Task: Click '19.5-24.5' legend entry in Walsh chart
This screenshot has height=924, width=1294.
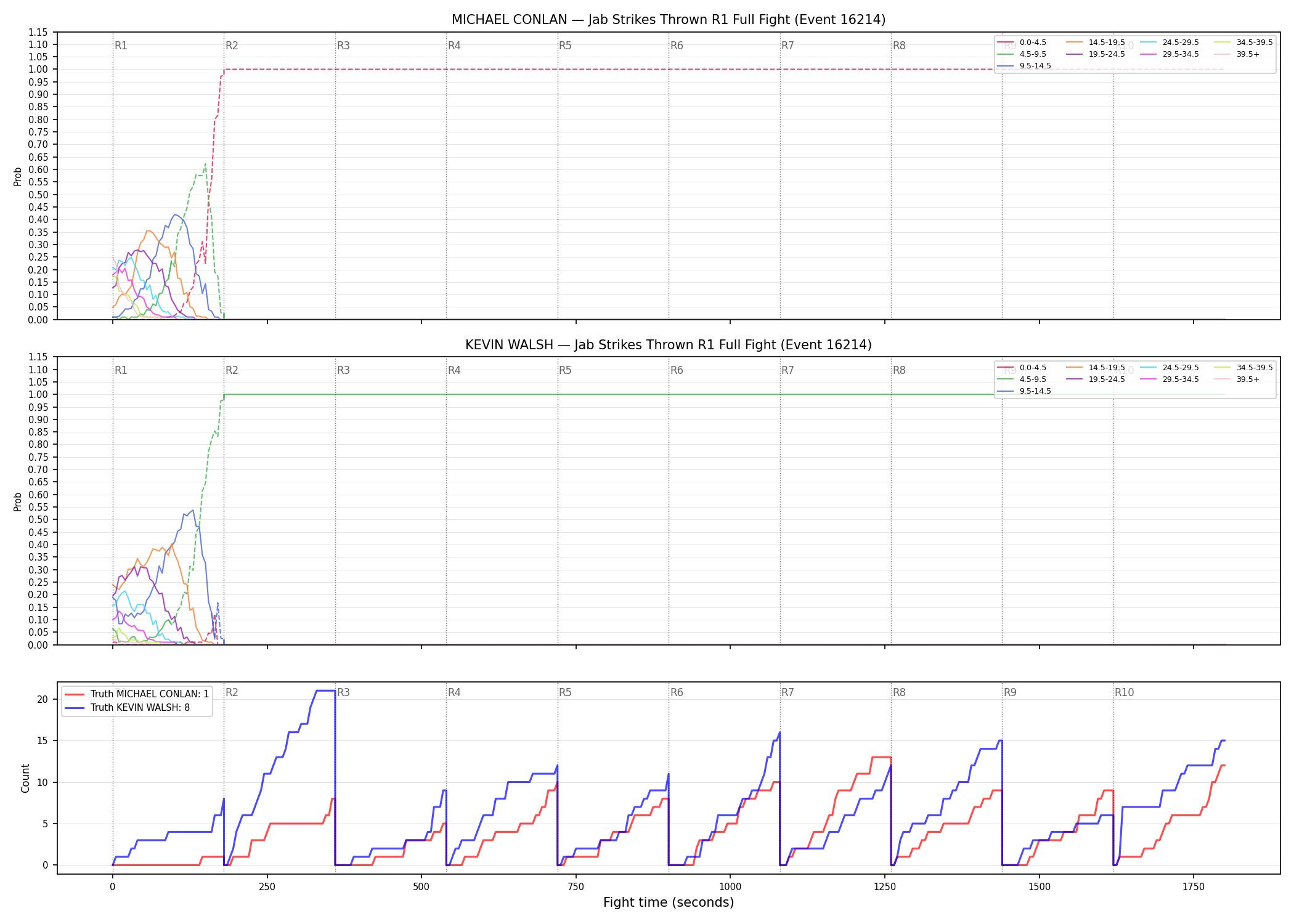Action: [x=1096, y=379]
